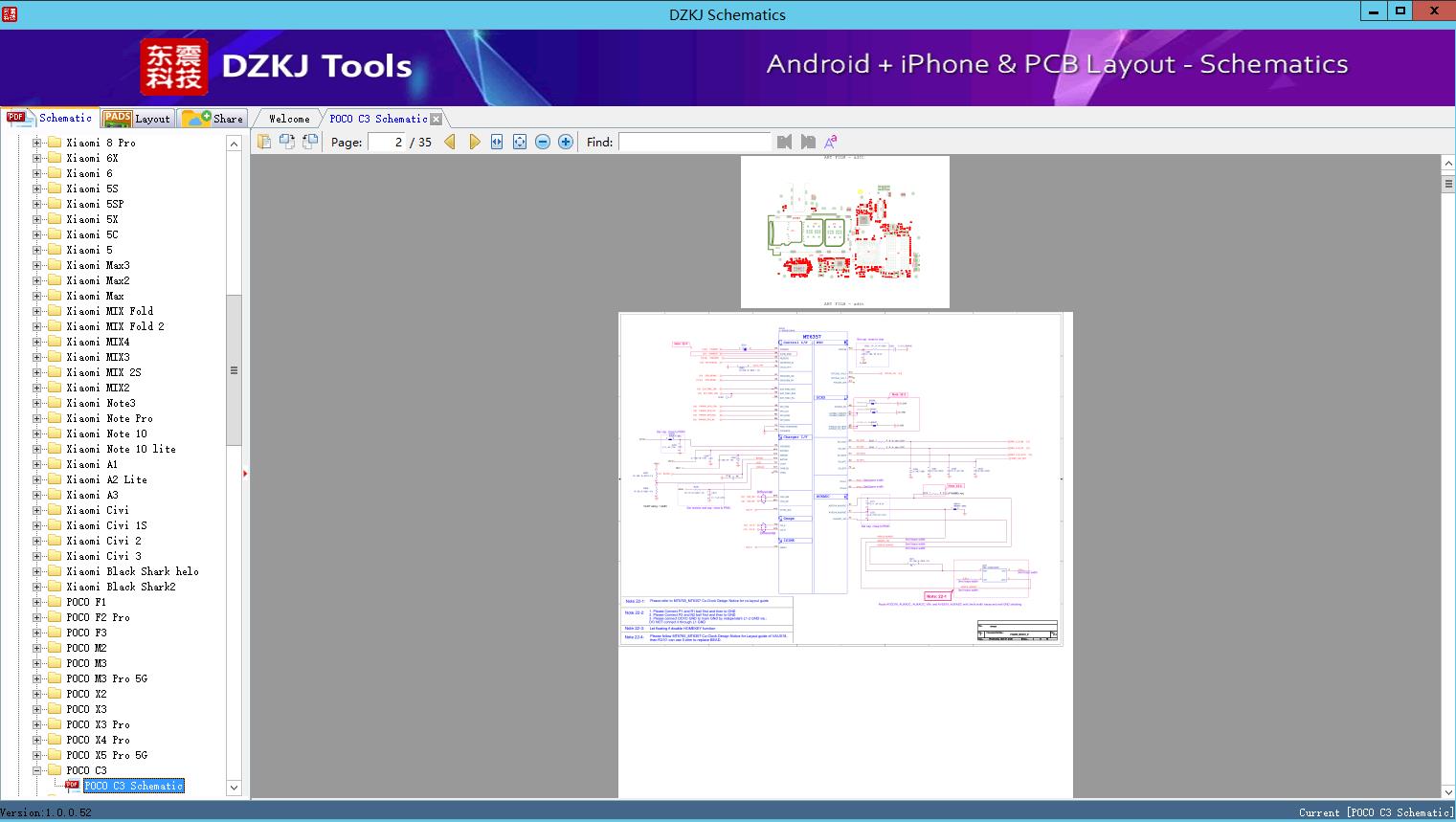1456x822 pixels.
Task: Select the Xiaomi Note Pro tree item
Action: (109, 418)
